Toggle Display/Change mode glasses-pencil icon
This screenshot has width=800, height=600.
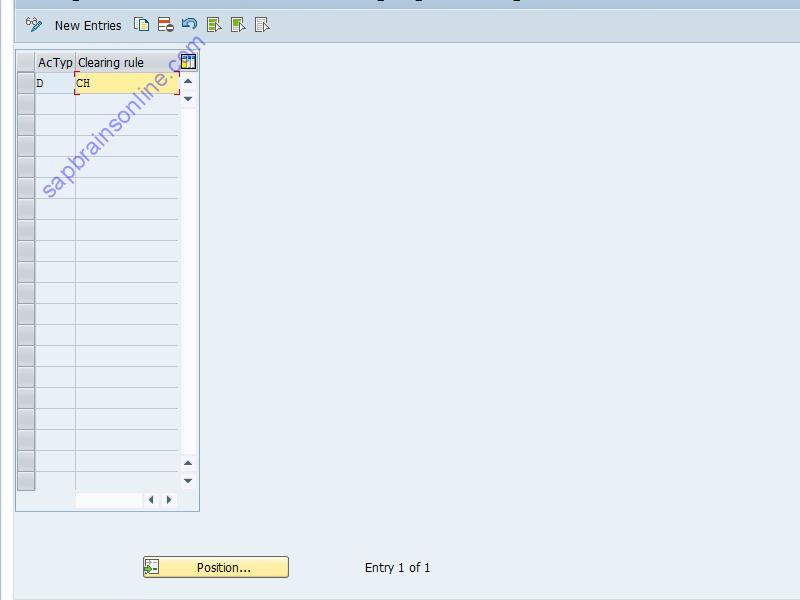(x=34, y=24)
